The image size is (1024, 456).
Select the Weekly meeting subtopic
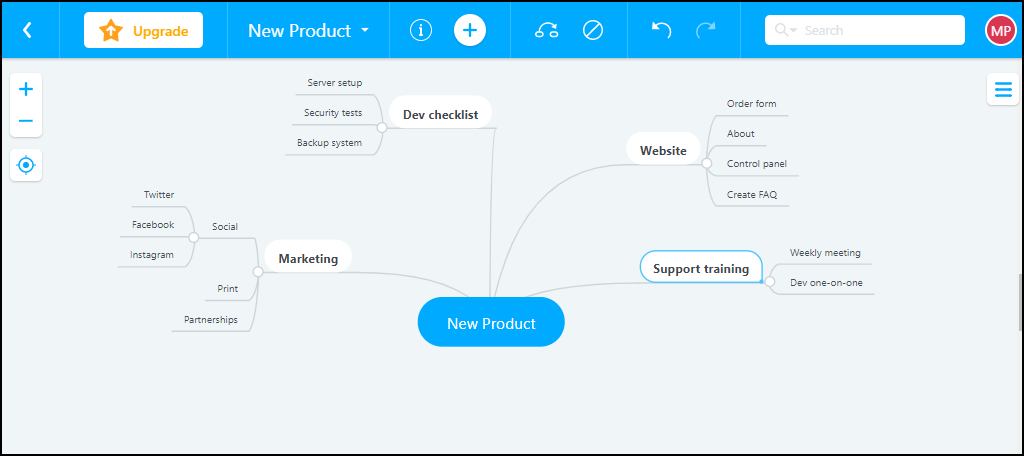point(825,253)
